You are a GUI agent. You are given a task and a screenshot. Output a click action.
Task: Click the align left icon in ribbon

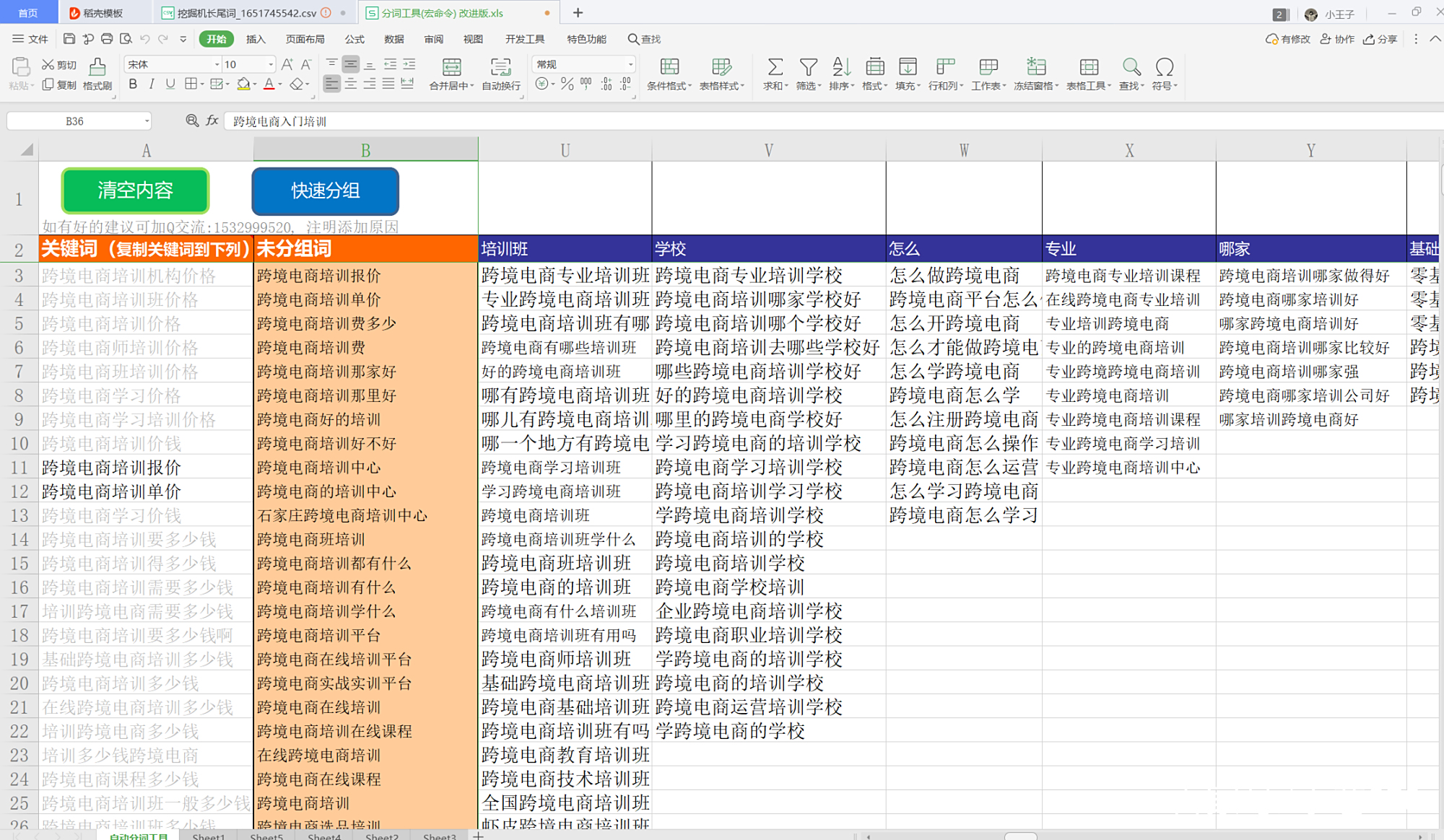pyautogui.click(x=331, y=84)
